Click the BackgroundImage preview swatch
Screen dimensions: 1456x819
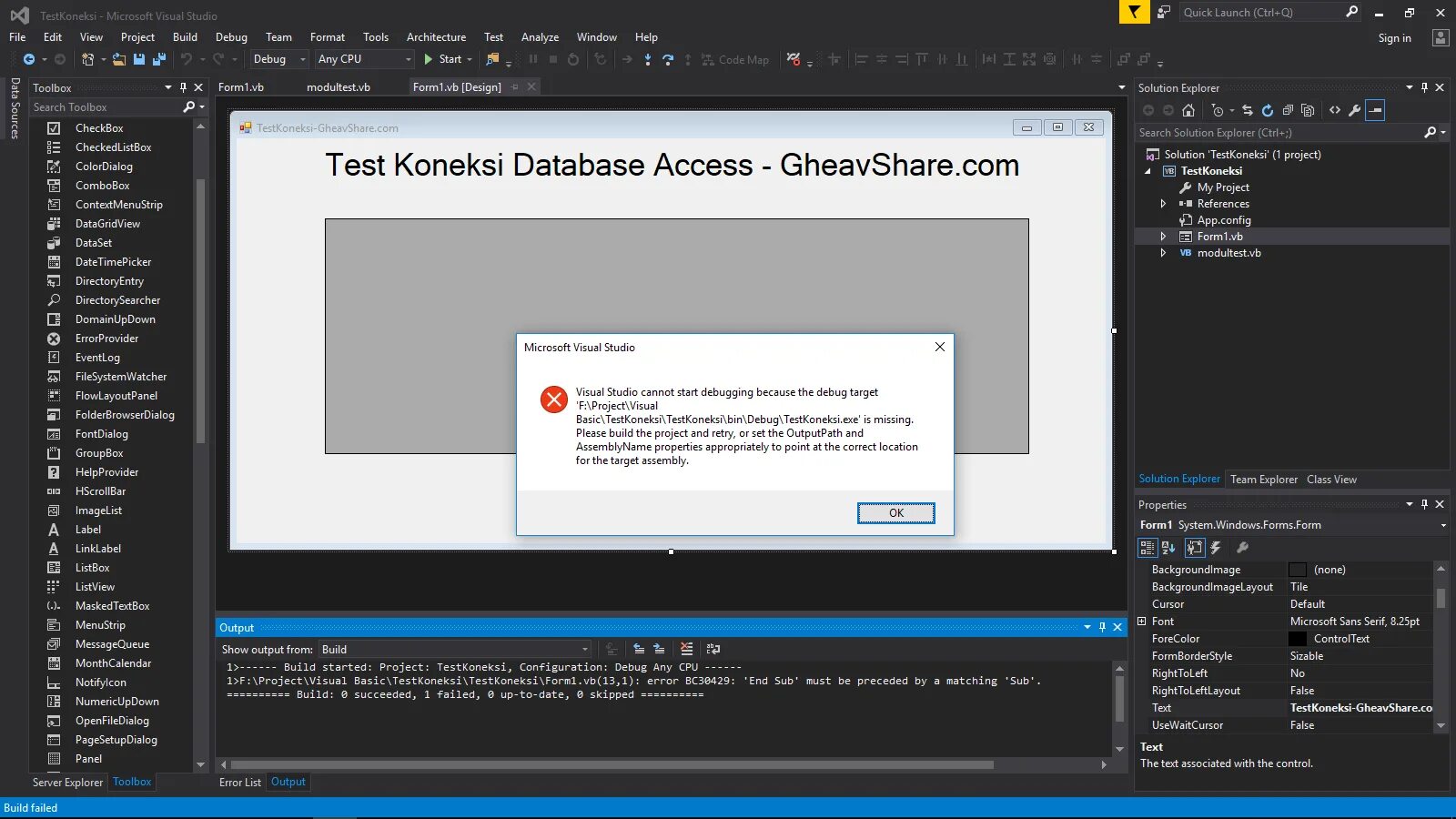(1298, 570)
